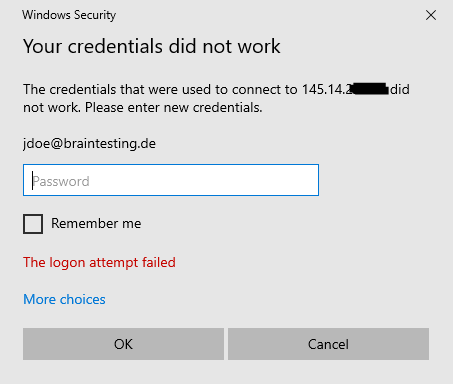Click the word credentials in the heading
Image resolution: width=453 pixels, height=384 pixels.
[x=115, y=46]
